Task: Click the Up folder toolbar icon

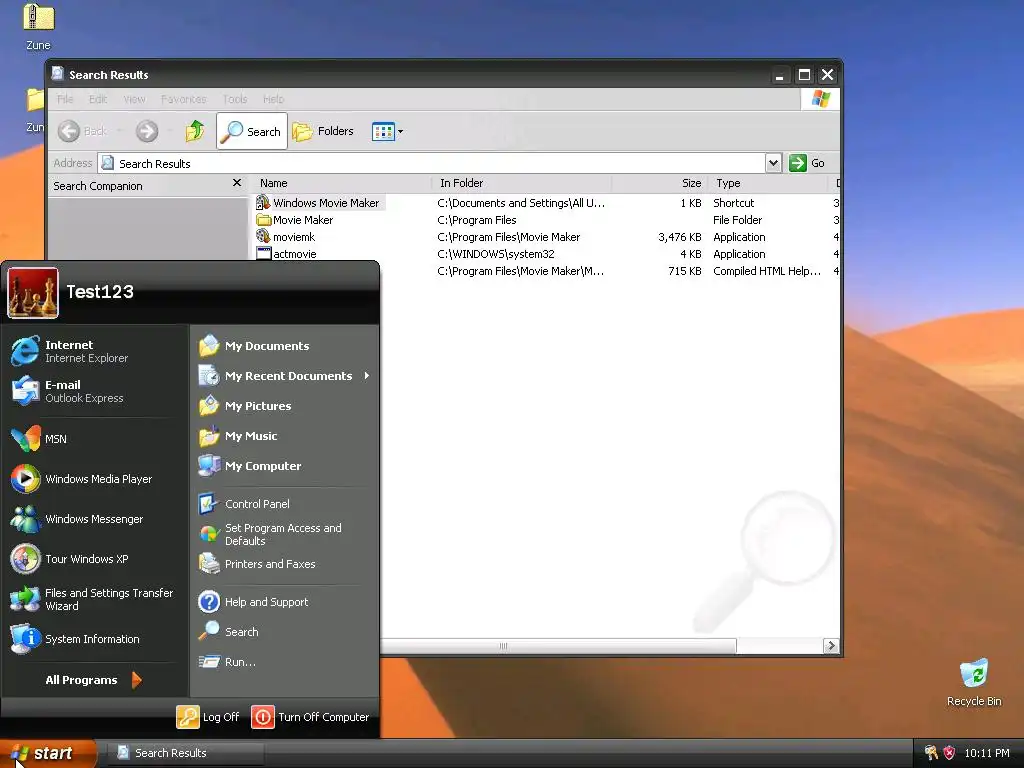Action: [x=195, y=131]
